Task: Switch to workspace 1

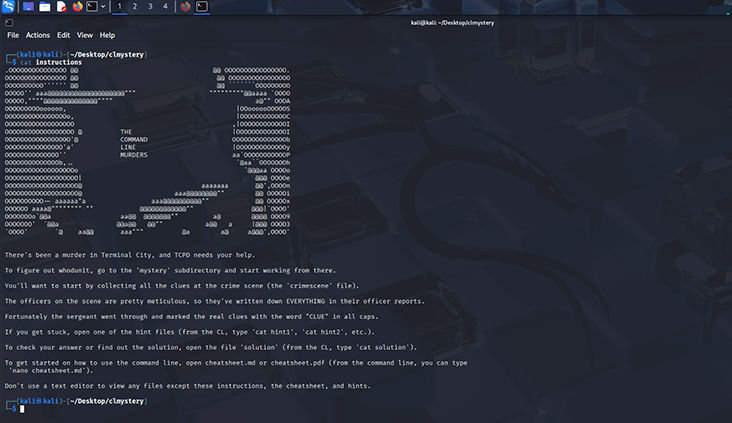Action: 120,7
